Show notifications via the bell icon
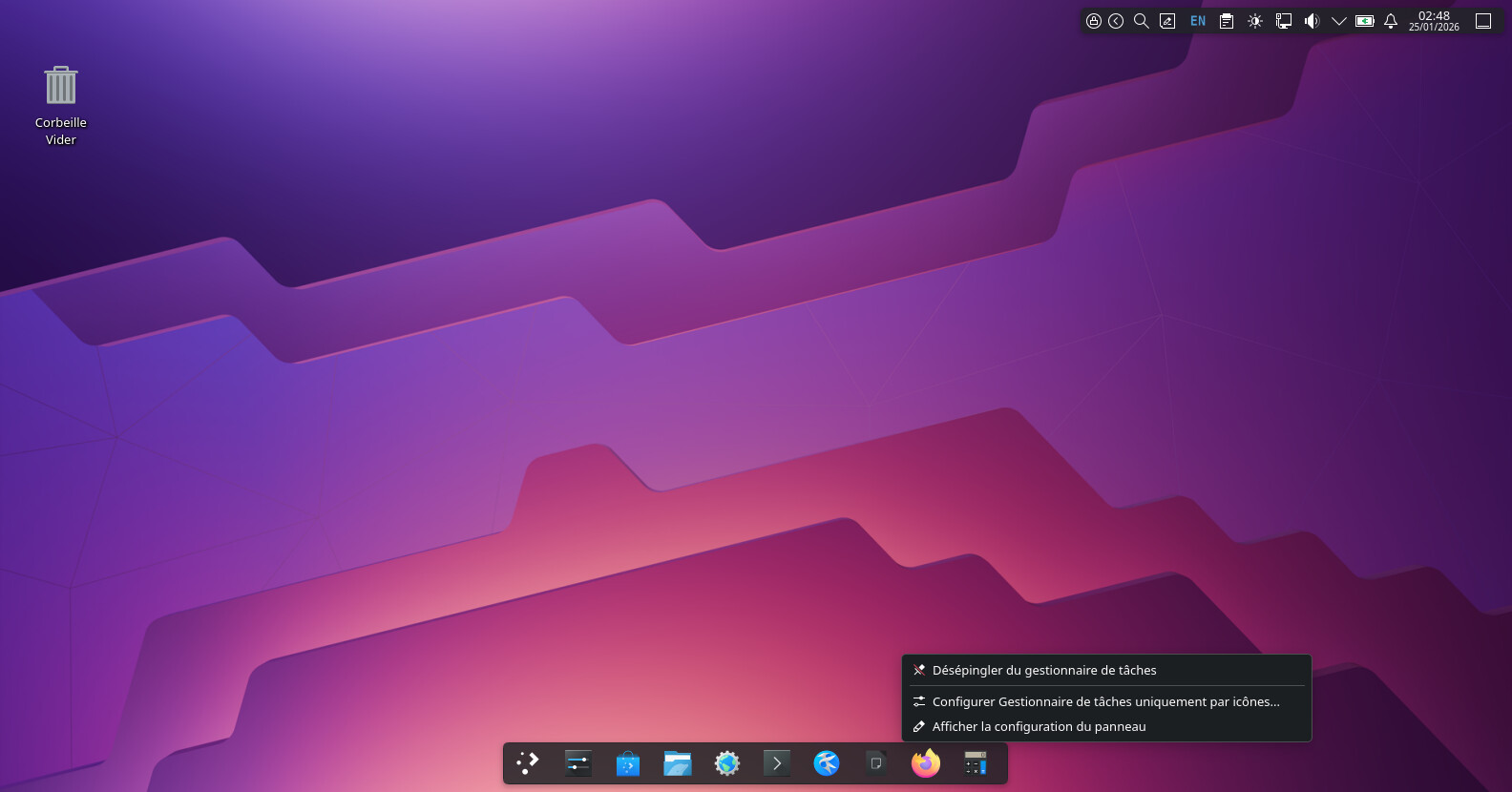Viewport: 1512px width, 792px height. pos(1391,21)
